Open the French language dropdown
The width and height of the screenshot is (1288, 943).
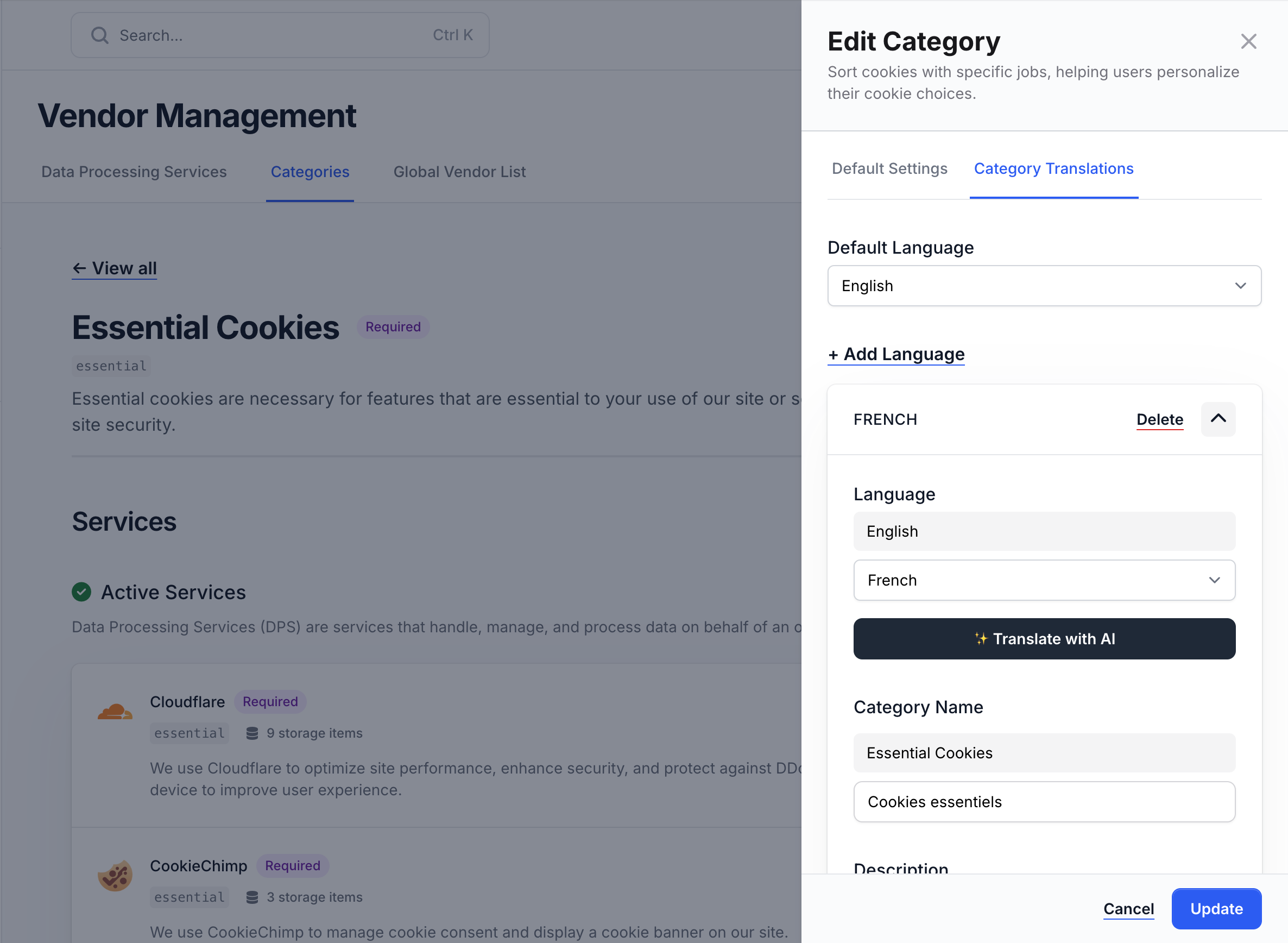pos(1044,580)
